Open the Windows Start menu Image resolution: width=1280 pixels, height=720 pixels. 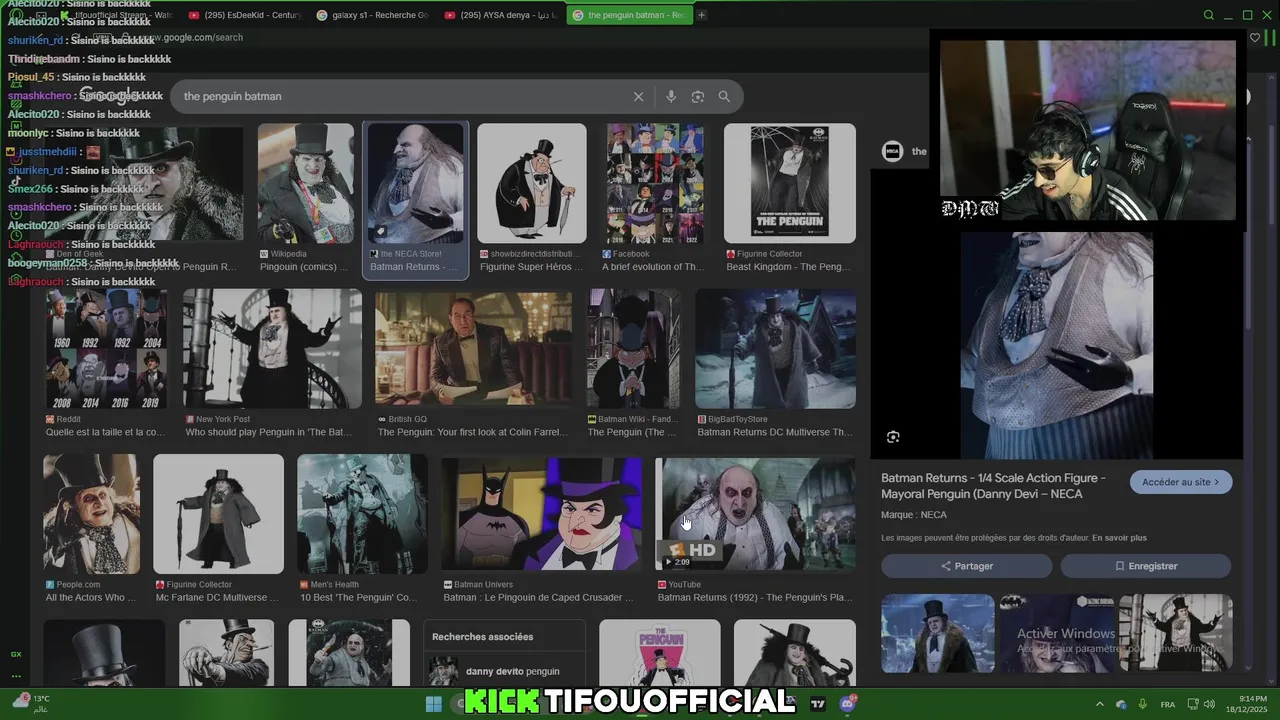434,704
